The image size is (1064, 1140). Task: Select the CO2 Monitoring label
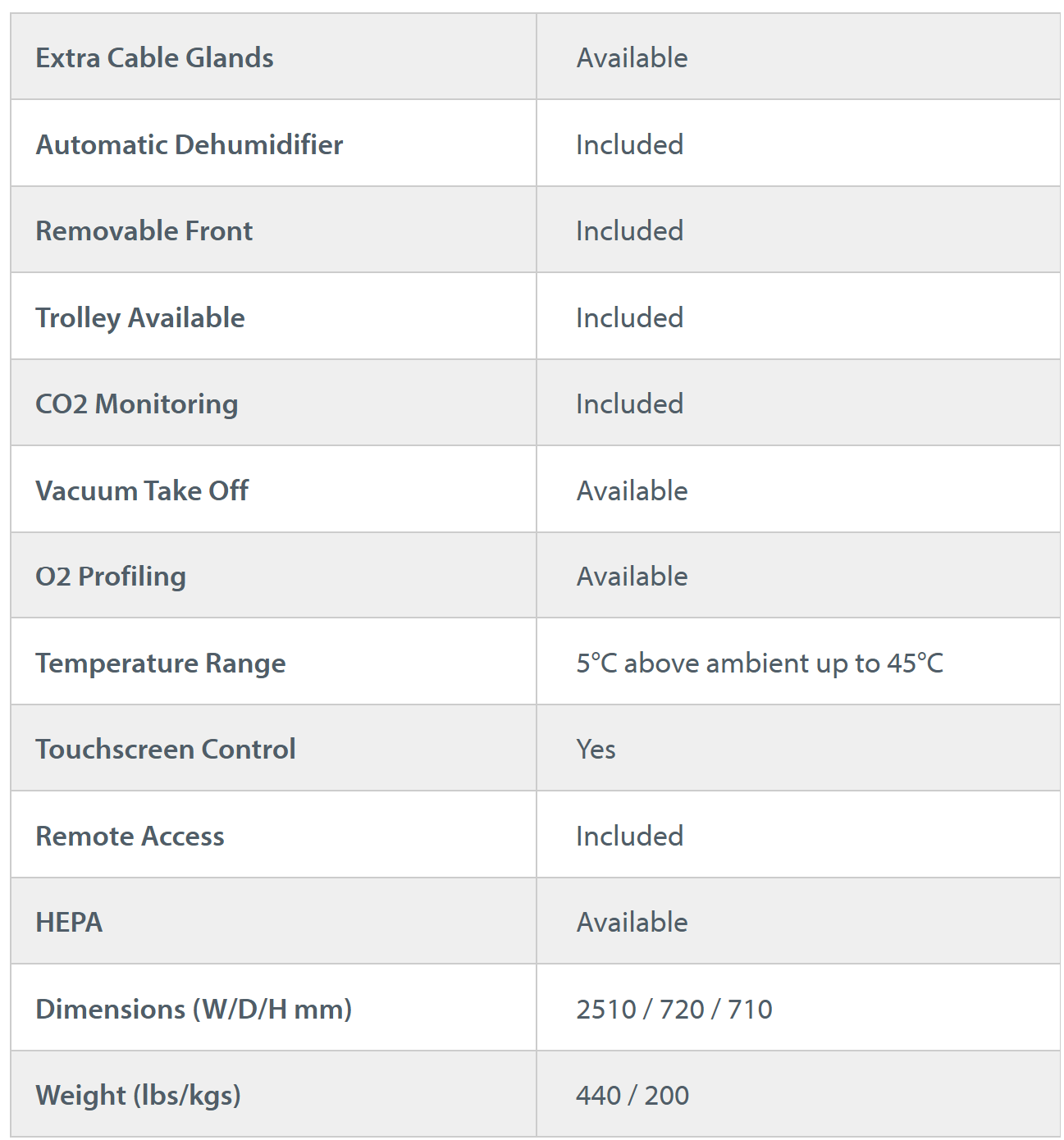coord(136,404)
